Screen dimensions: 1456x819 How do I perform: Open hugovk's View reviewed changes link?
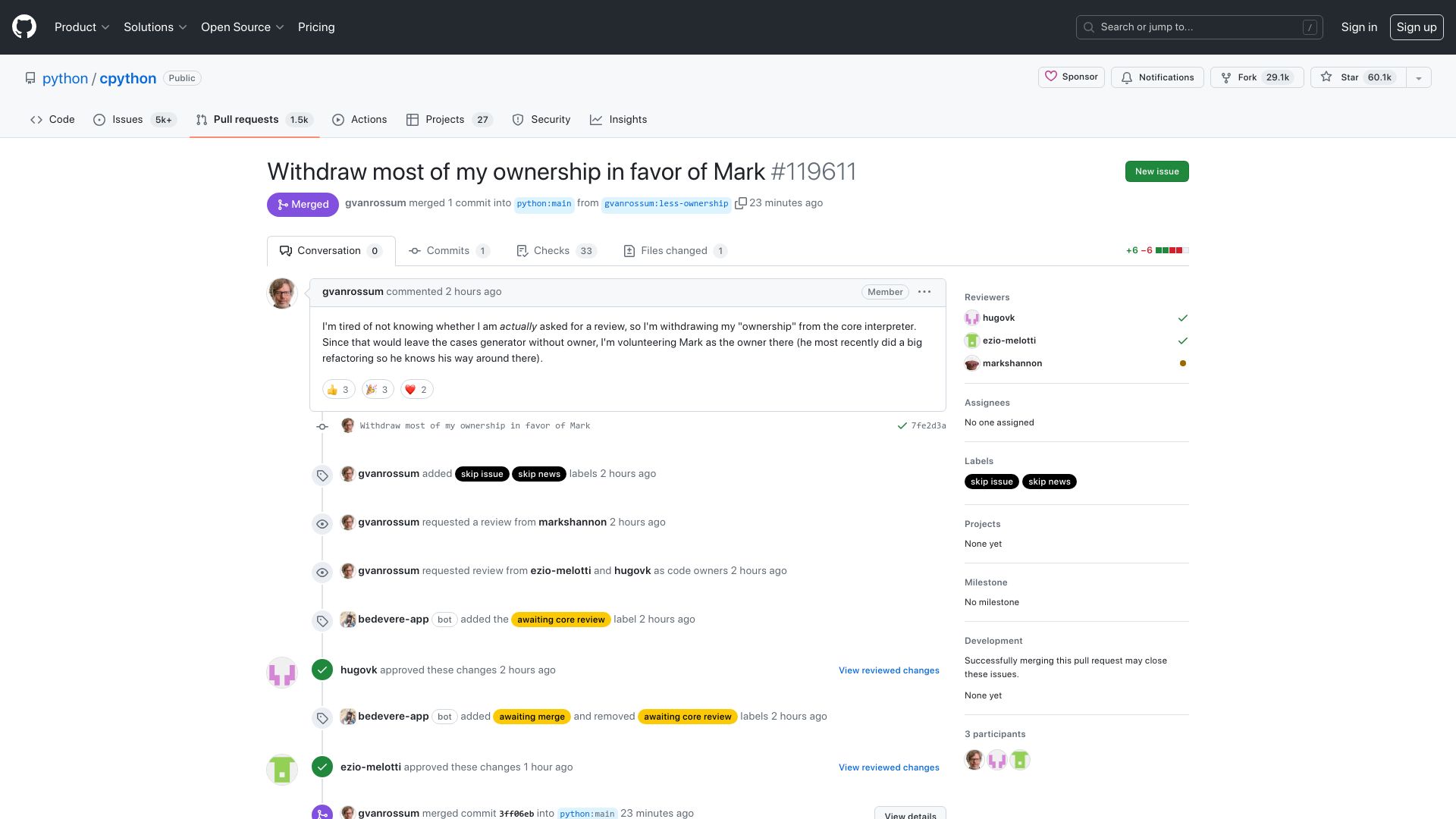(x=889, y=670)
